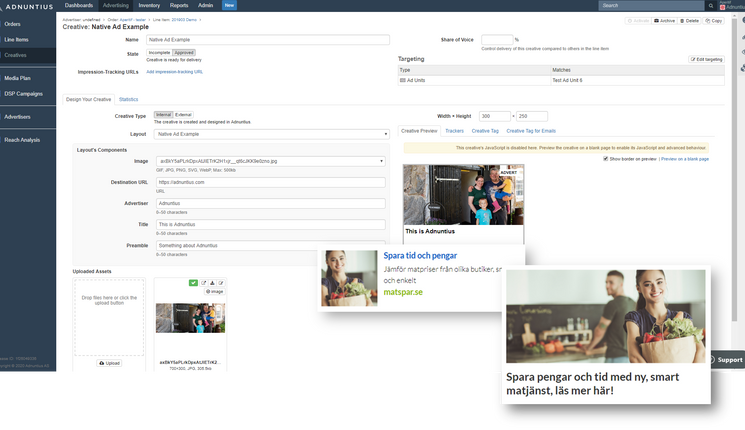Click Add impression-tracking URL link
The height and width of the screenshot is (430, 745).
point(174,72)
